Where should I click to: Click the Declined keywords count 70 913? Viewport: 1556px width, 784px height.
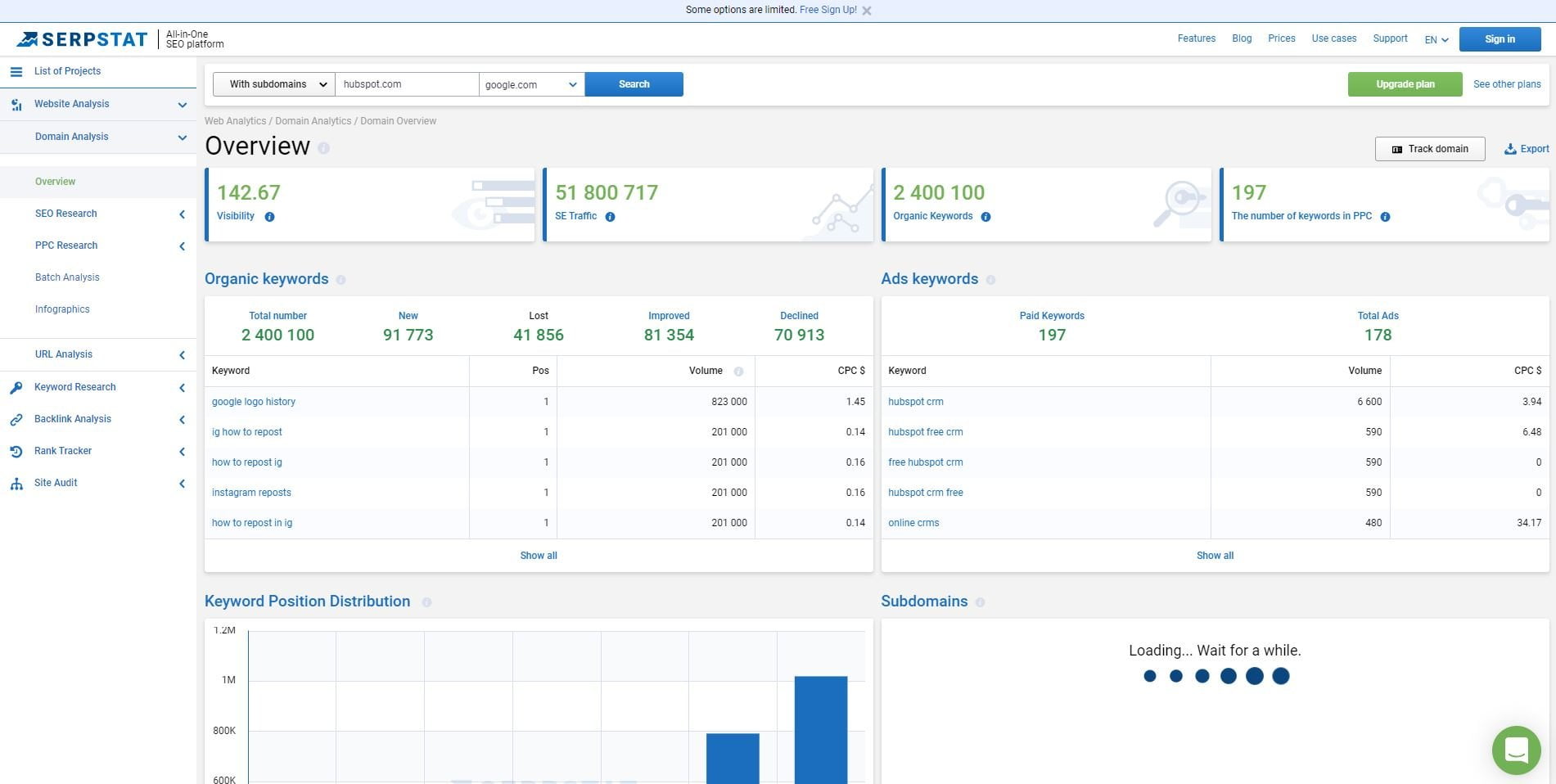[x=799, y=335]
